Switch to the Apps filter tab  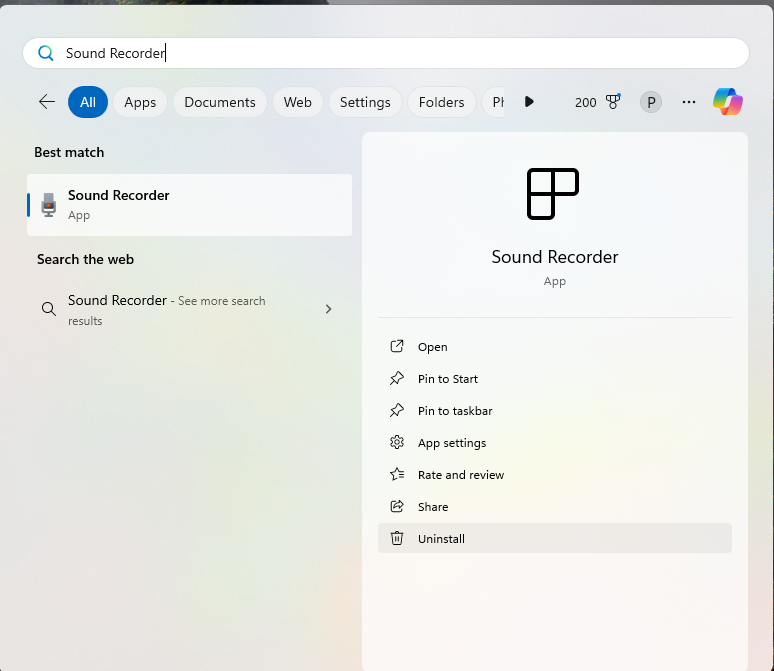click(x=140, y=102)
